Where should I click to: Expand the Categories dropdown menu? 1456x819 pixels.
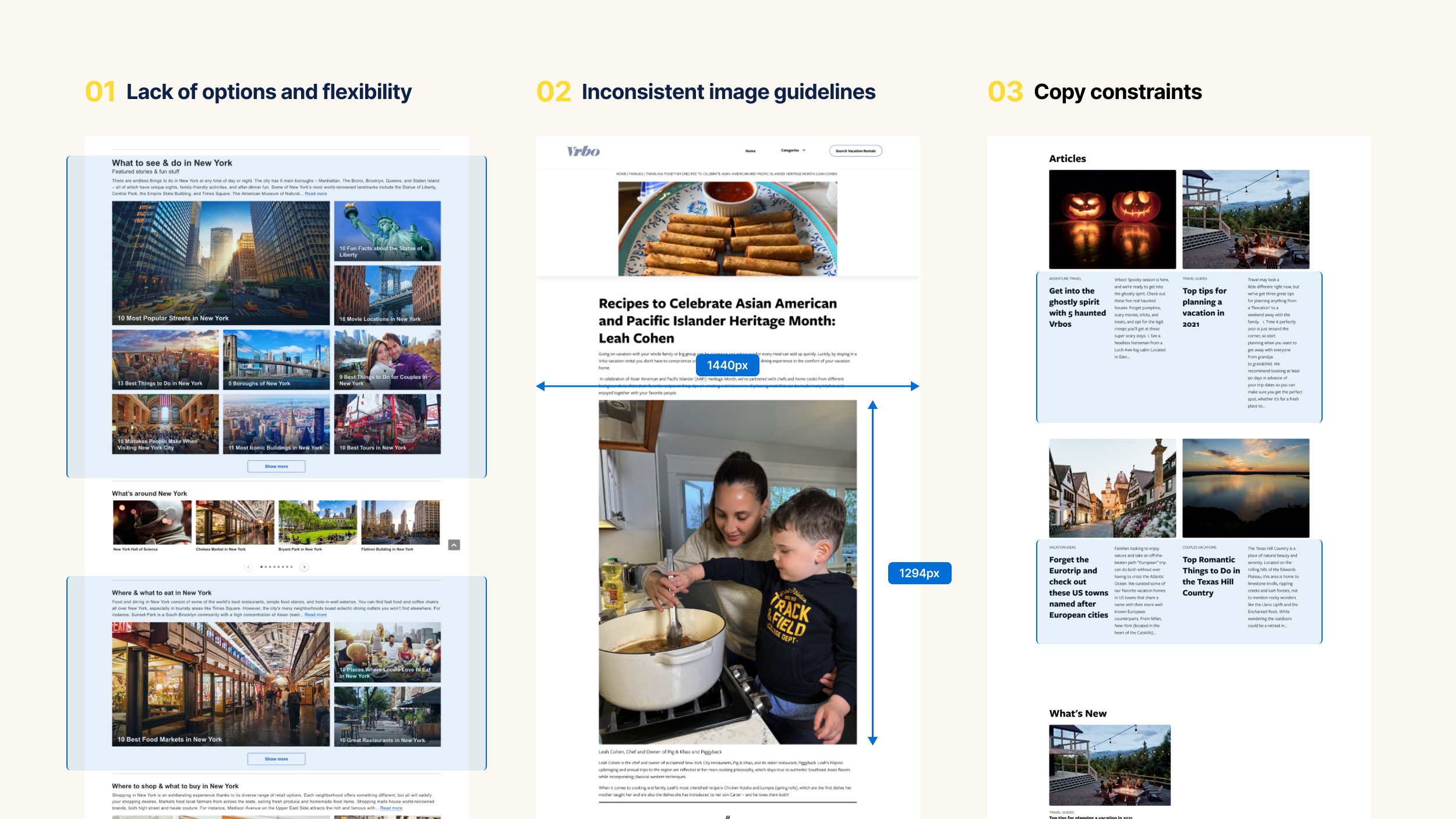click(x=793, y=150)
